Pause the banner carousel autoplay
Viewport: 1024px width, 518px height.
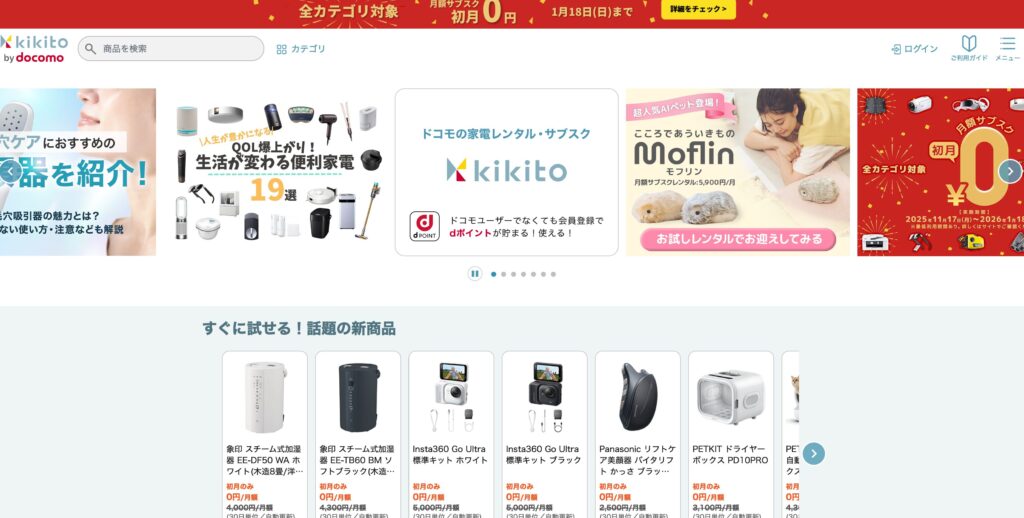click(475, 274)
